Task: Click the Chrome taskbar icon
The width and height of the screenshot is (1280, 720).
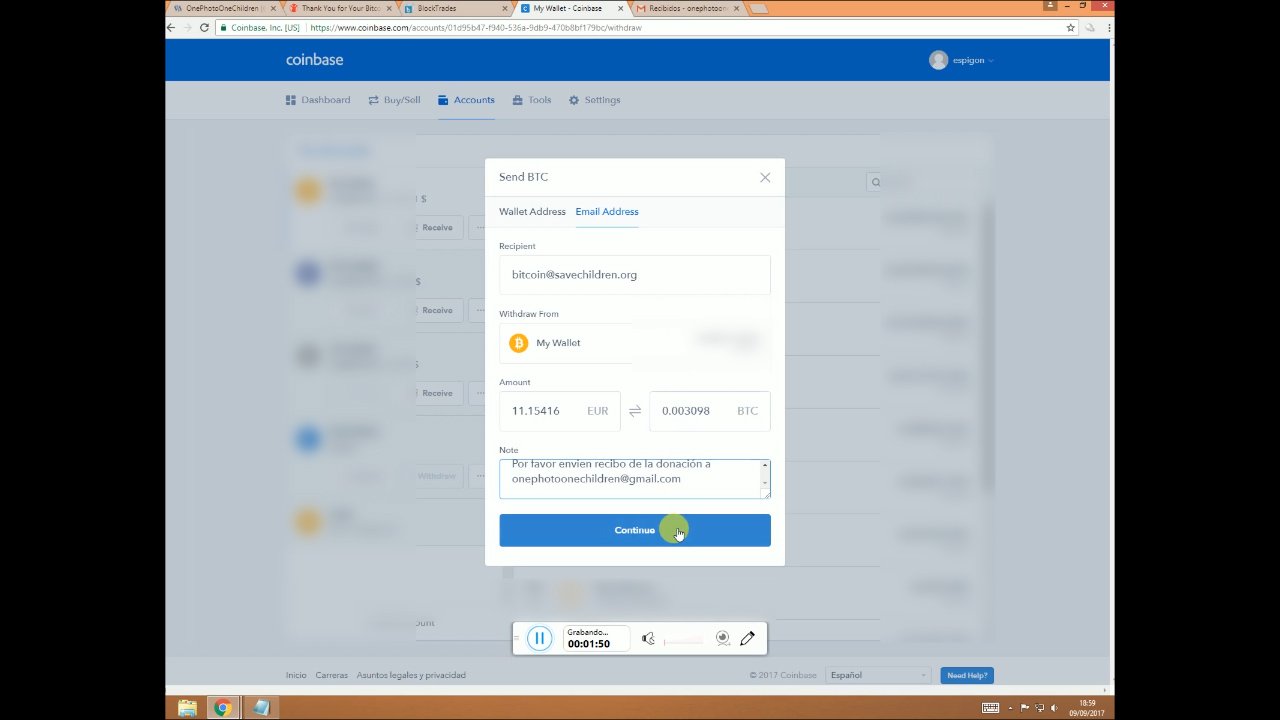Action: pos(223,708)
